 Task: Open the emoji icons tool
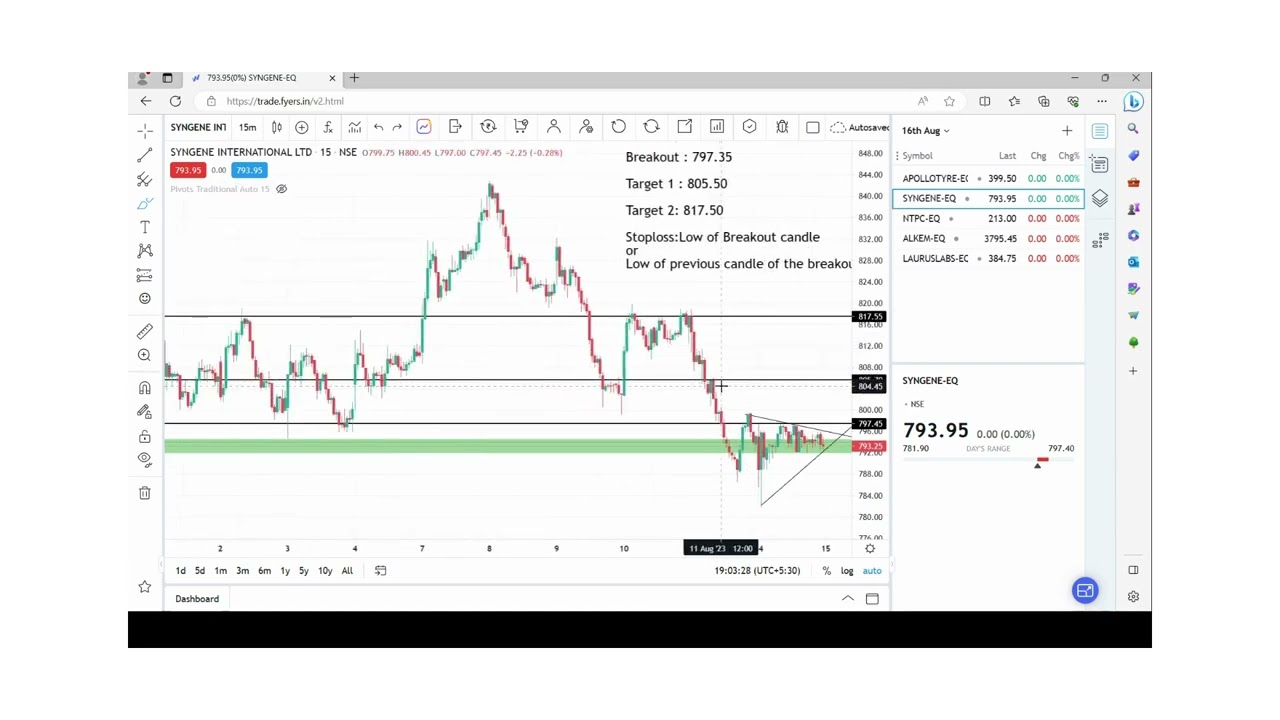pyautogui.click(x=145, y=299)
